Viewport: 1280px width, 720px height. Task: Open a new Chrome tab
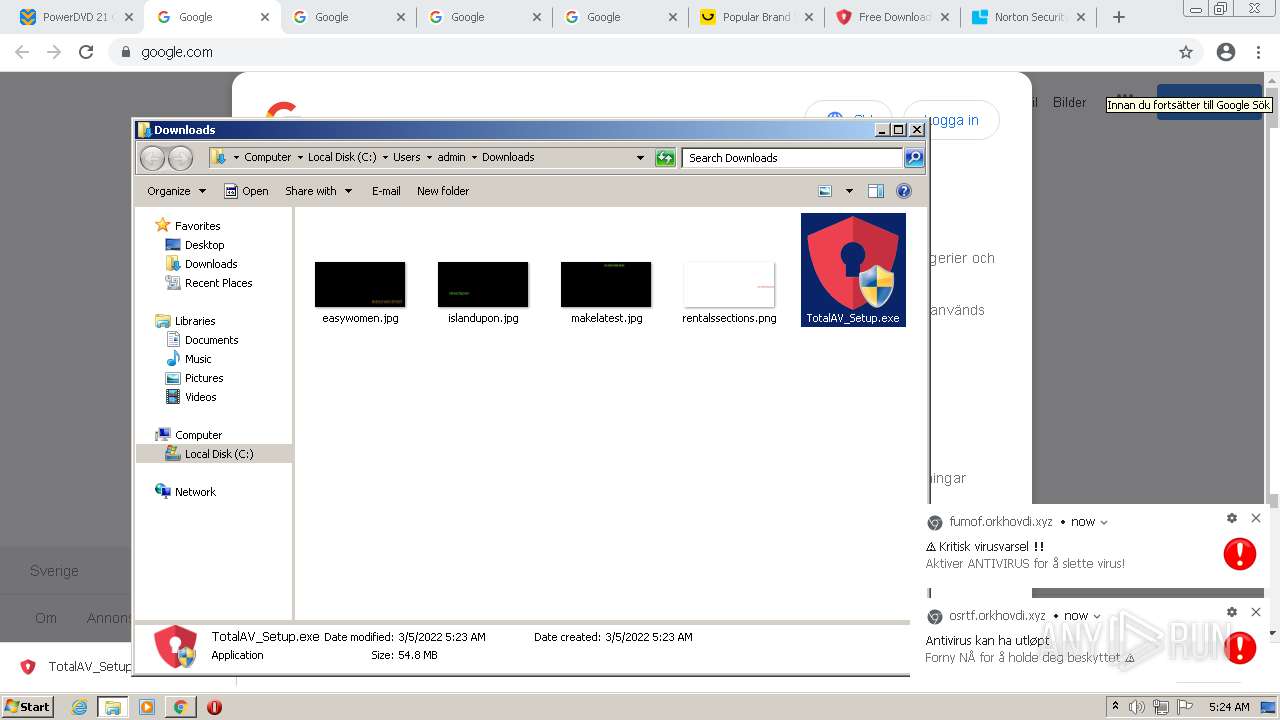tap(1119, 17)
